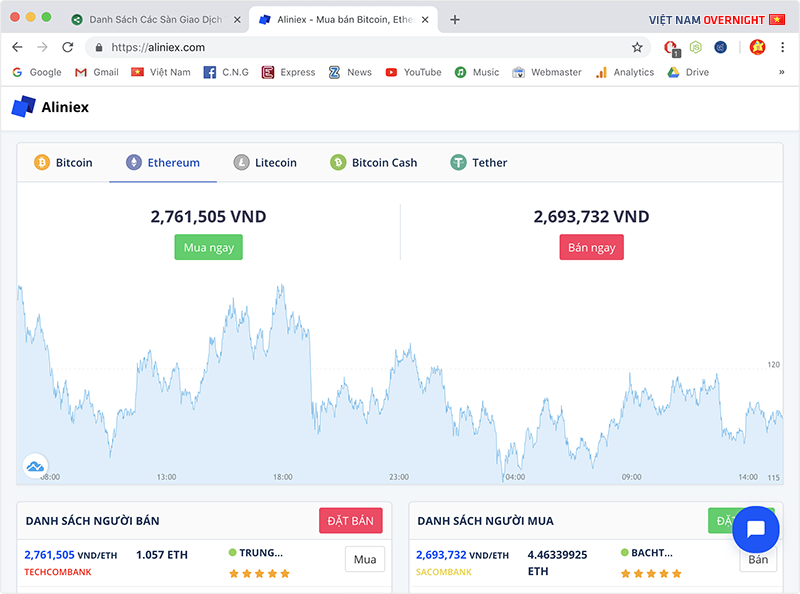This screenshot has height=594, width=800.
Task: Open the chat bubble widget
Action: pyautogui.click(x=755, y=530)
